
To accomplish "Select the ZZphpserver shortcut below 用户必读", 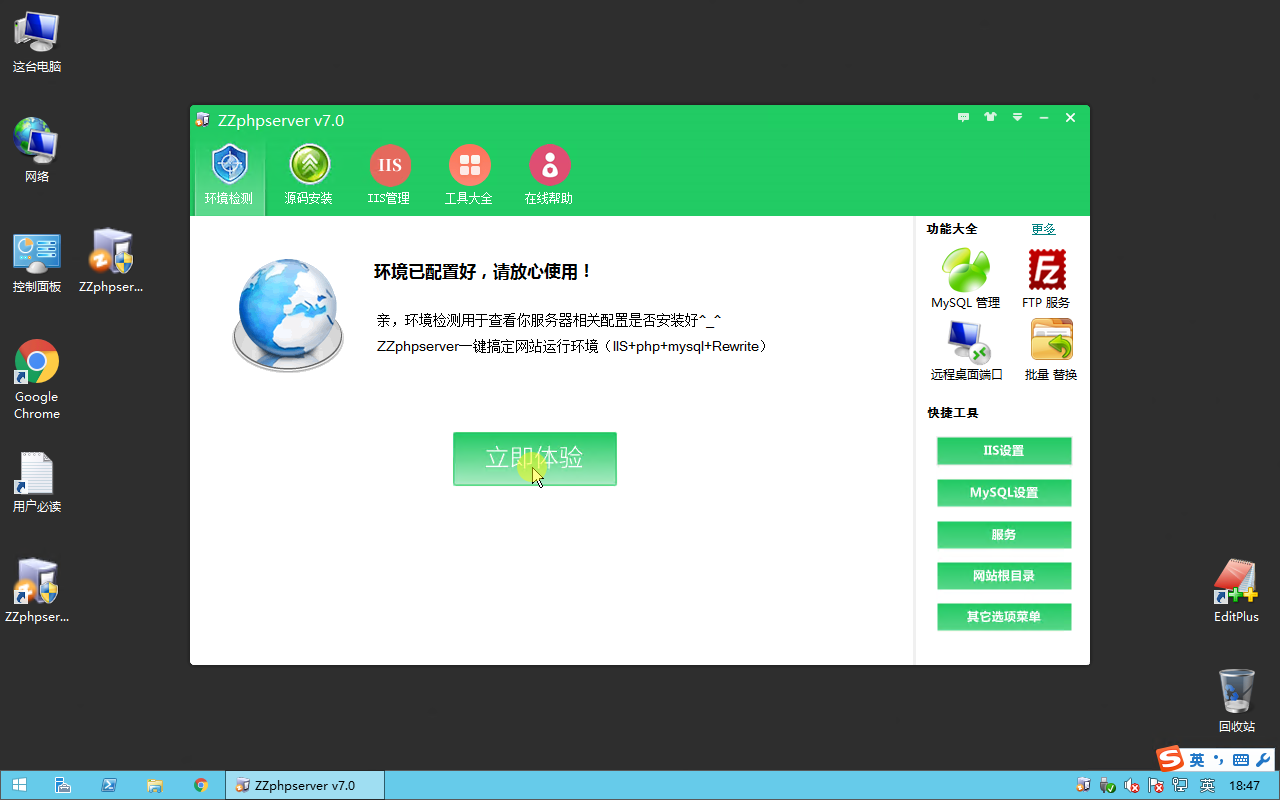I will click(x=37, y=591).
